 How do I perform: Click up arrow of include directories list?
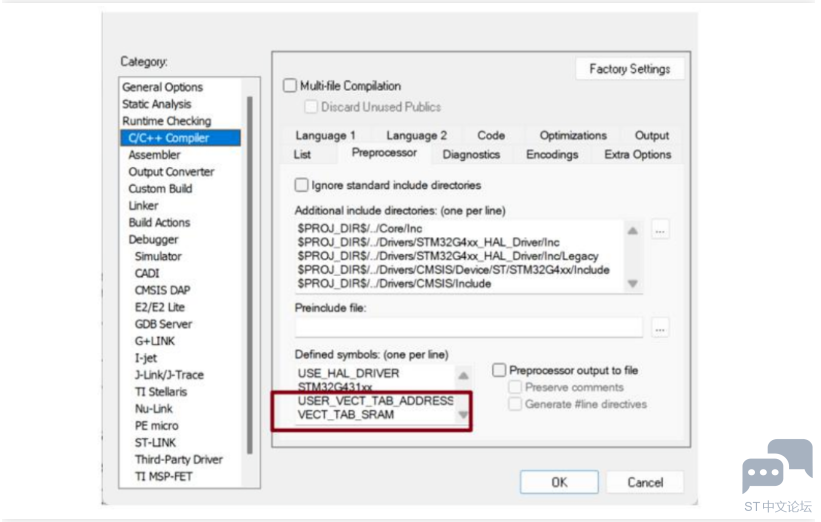pos(633,231)
